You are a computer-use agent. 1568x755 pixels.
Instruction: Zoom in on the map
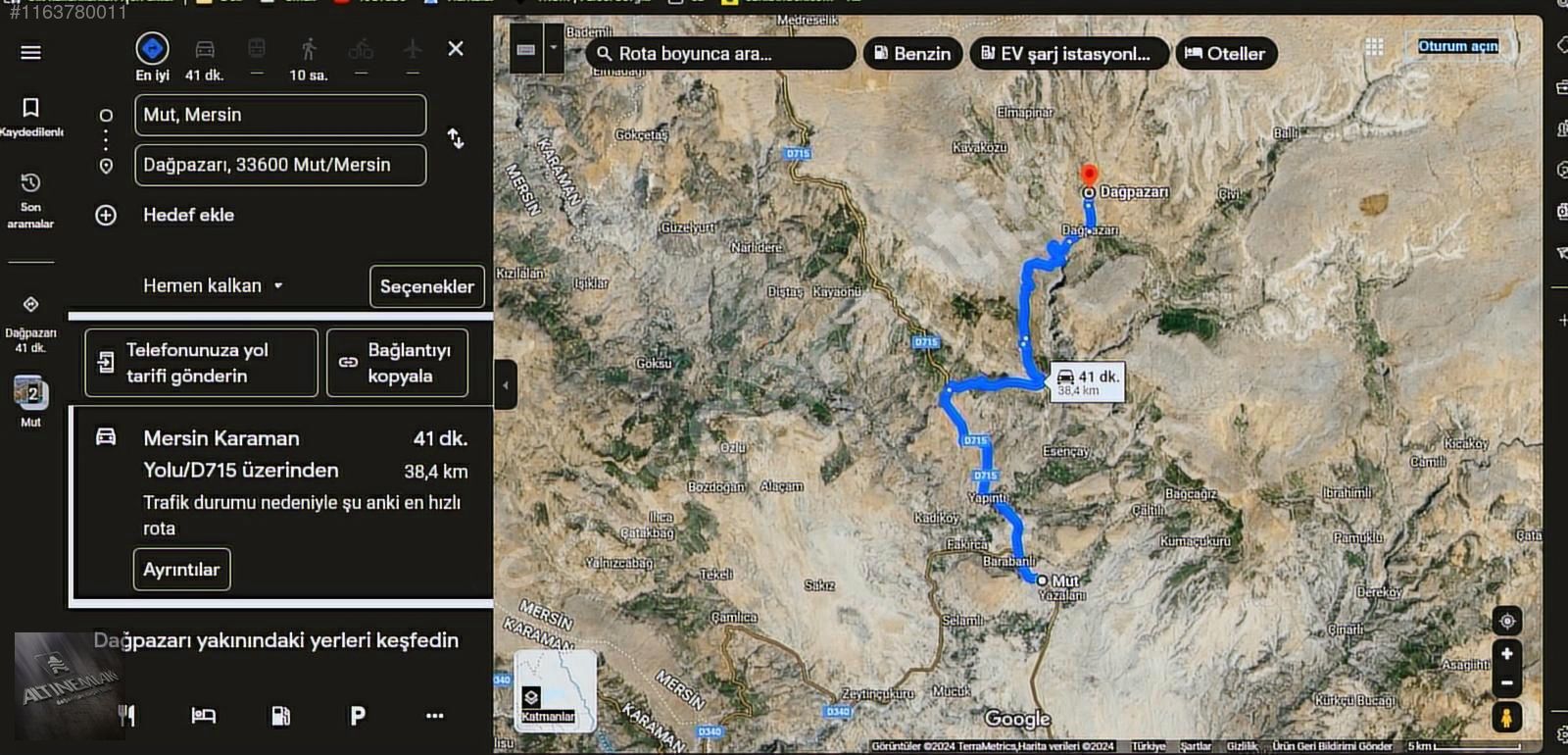point(1507,653)
